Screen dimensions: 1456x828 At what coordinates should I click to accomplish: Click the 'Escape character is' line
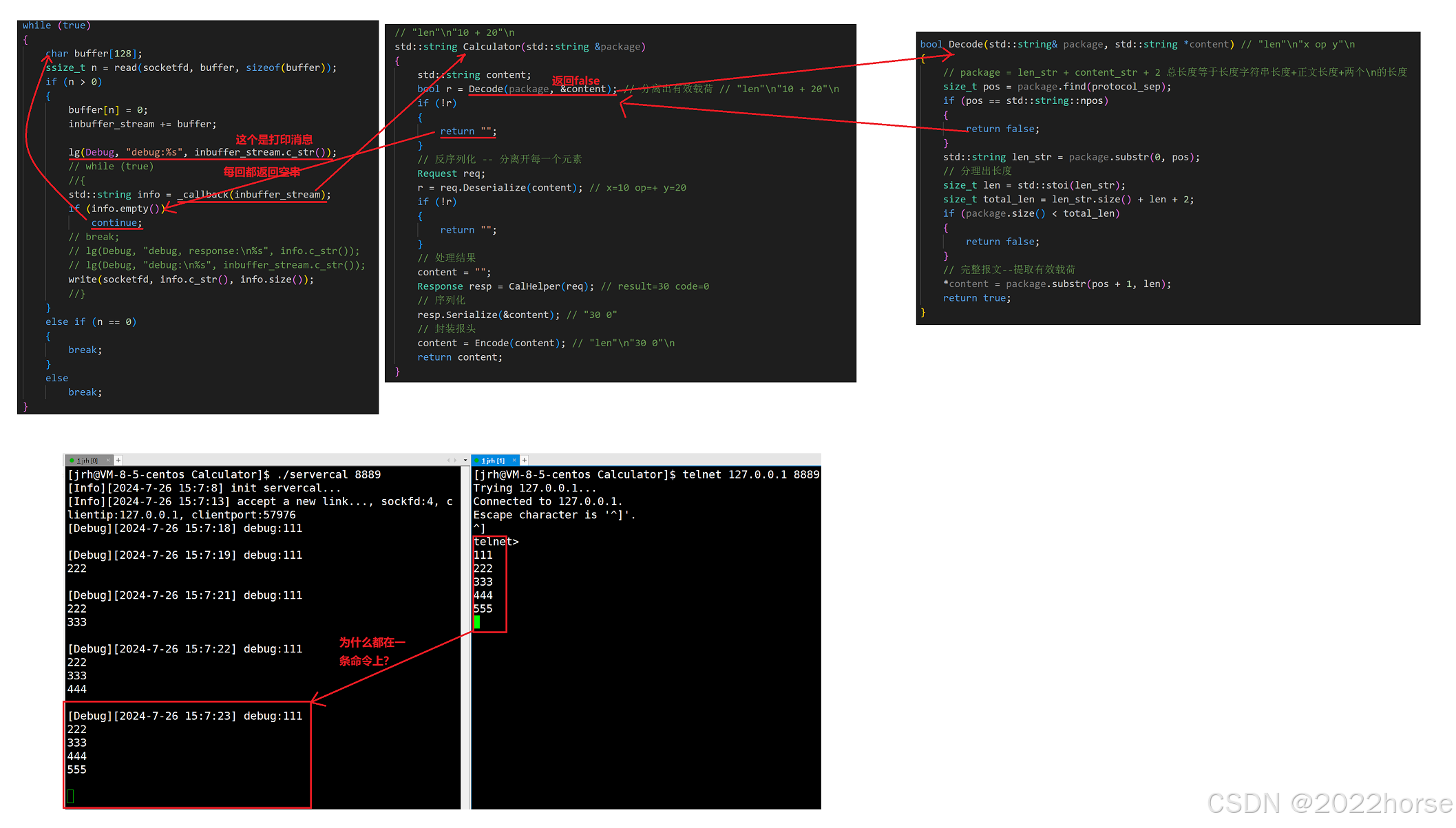pyautogui.click(x=554, y=515)
